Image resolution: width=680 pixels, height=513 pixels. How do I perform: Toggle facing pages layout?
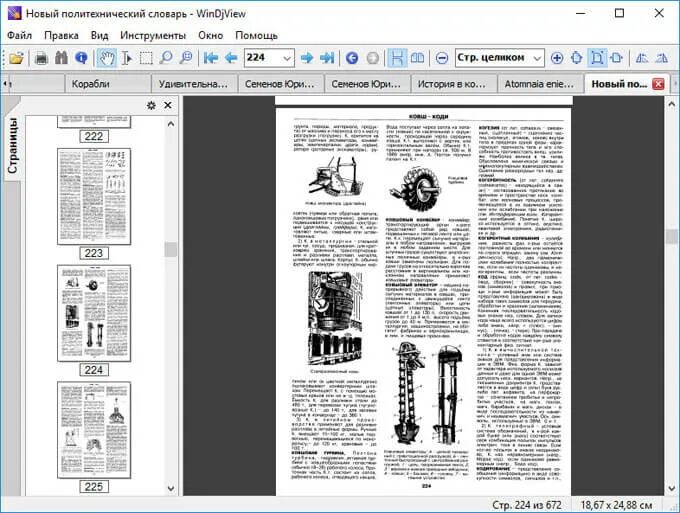point(417,58)
